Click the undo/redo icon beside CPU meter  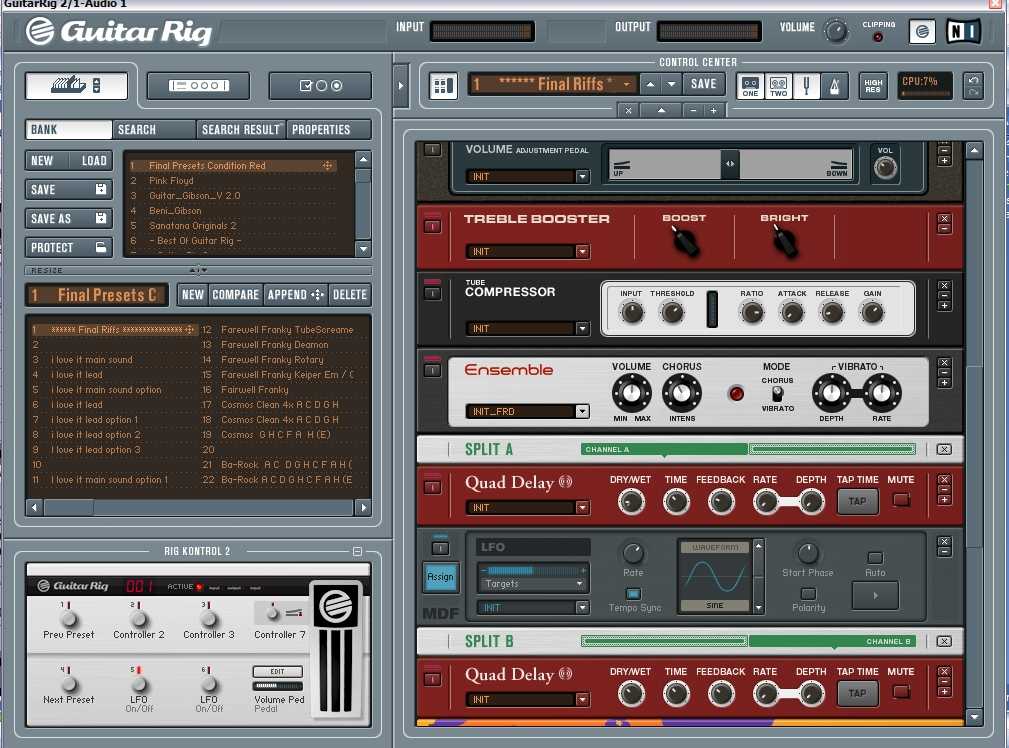tap(974, 85)
